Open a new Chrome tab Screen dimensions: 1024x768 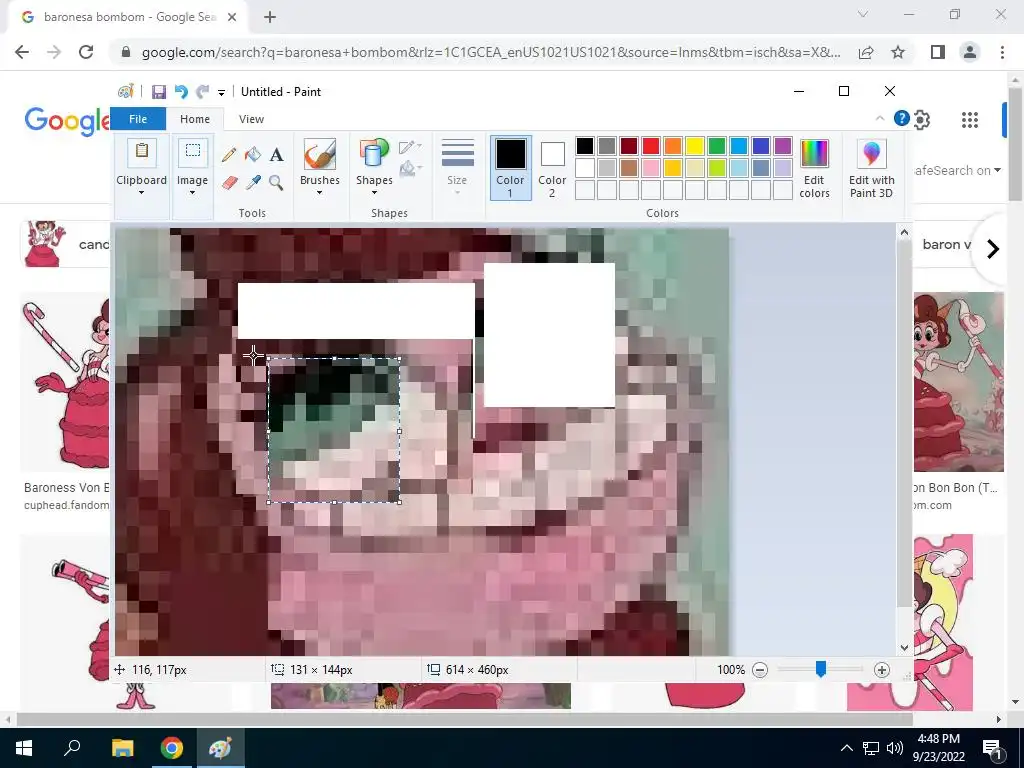(x=270, y=17)
